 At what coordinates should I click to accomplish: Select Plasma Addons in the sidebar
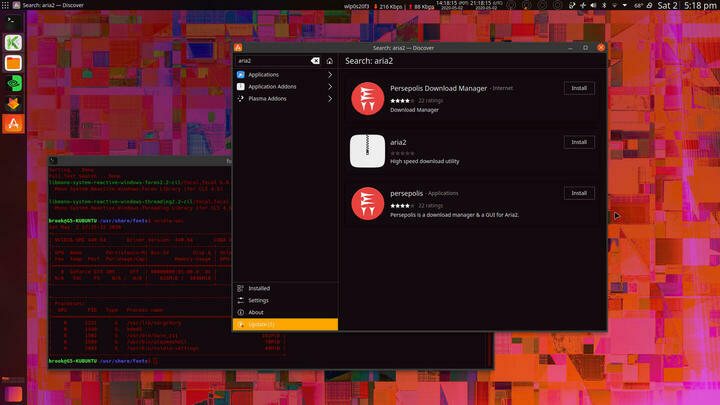pos(285,98)
